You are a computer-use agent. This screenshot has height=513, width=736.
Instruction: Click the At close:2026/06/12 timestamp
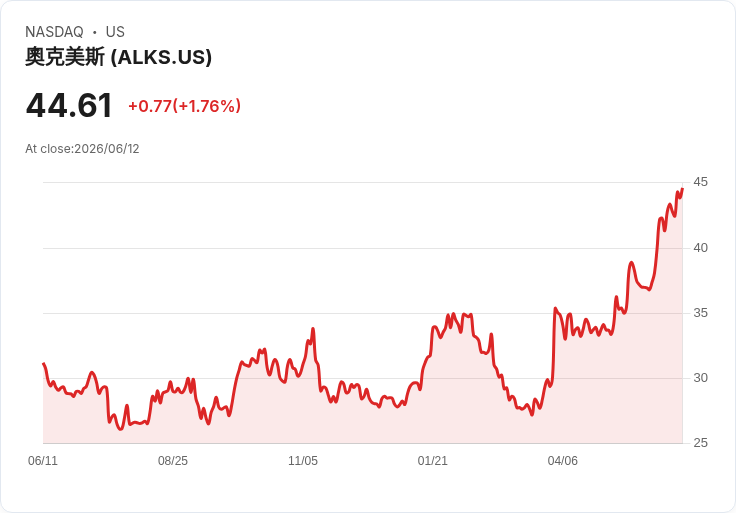click(x=82, y=149)
